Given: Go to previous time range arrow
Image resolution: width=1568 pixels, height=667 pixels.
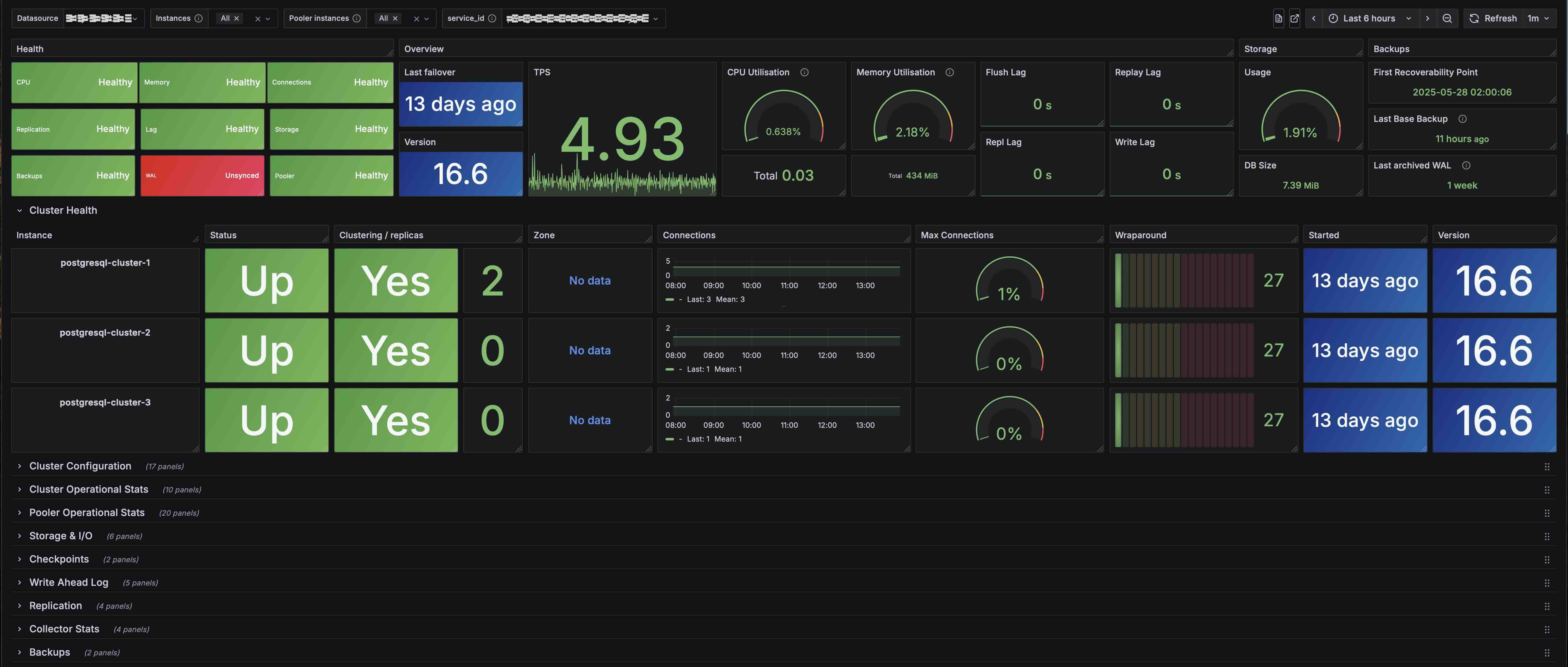Looking at the screenshot, I should pos(1314,18).
